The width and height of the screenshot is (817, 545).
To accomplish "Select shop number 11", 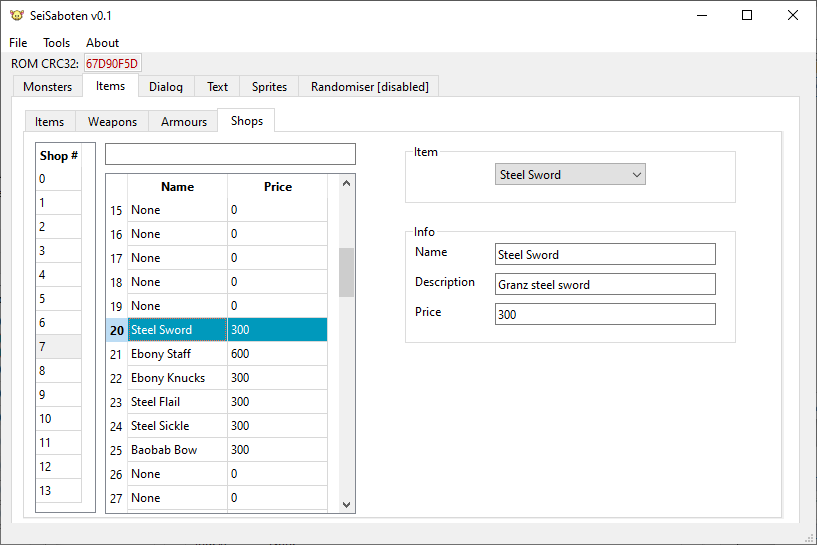I will coord(59,442).
